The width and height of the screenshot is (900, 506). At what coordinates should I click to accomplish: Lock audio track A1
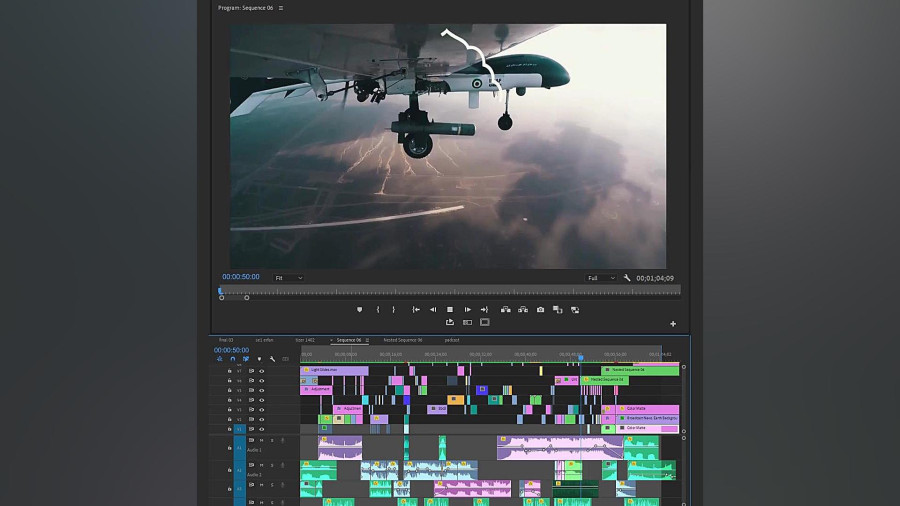[230, 448]
